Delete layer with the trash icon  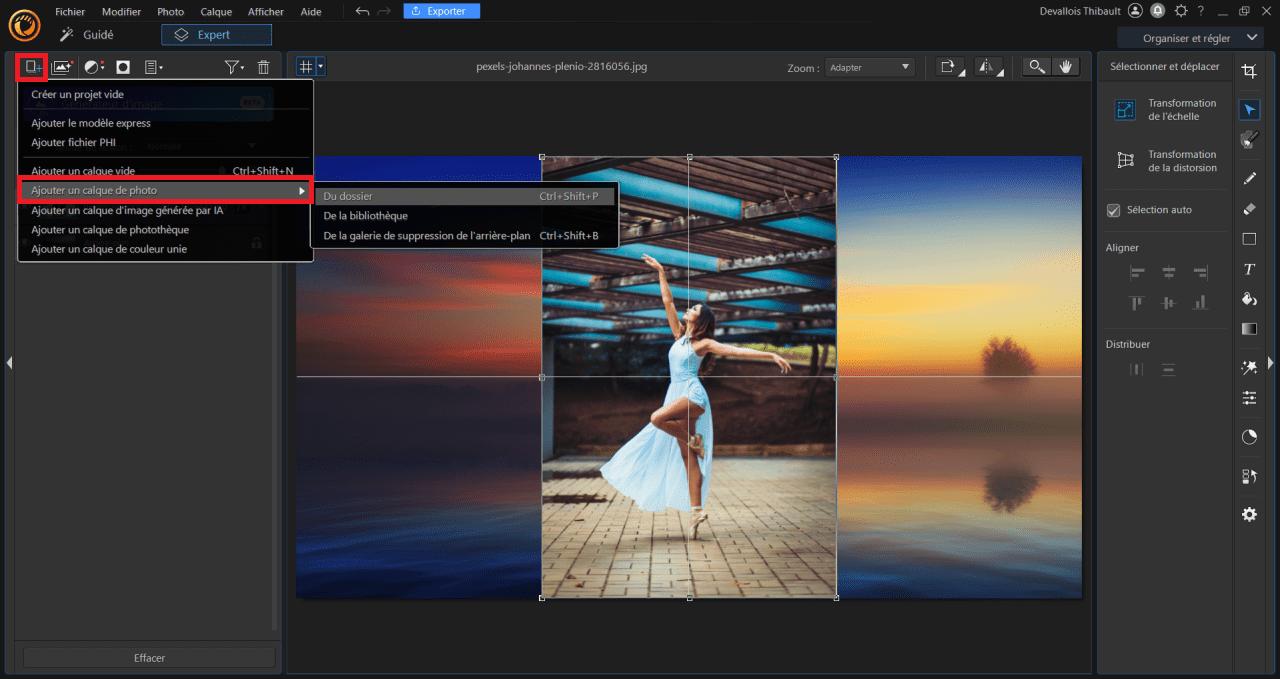tap(263, 67)
